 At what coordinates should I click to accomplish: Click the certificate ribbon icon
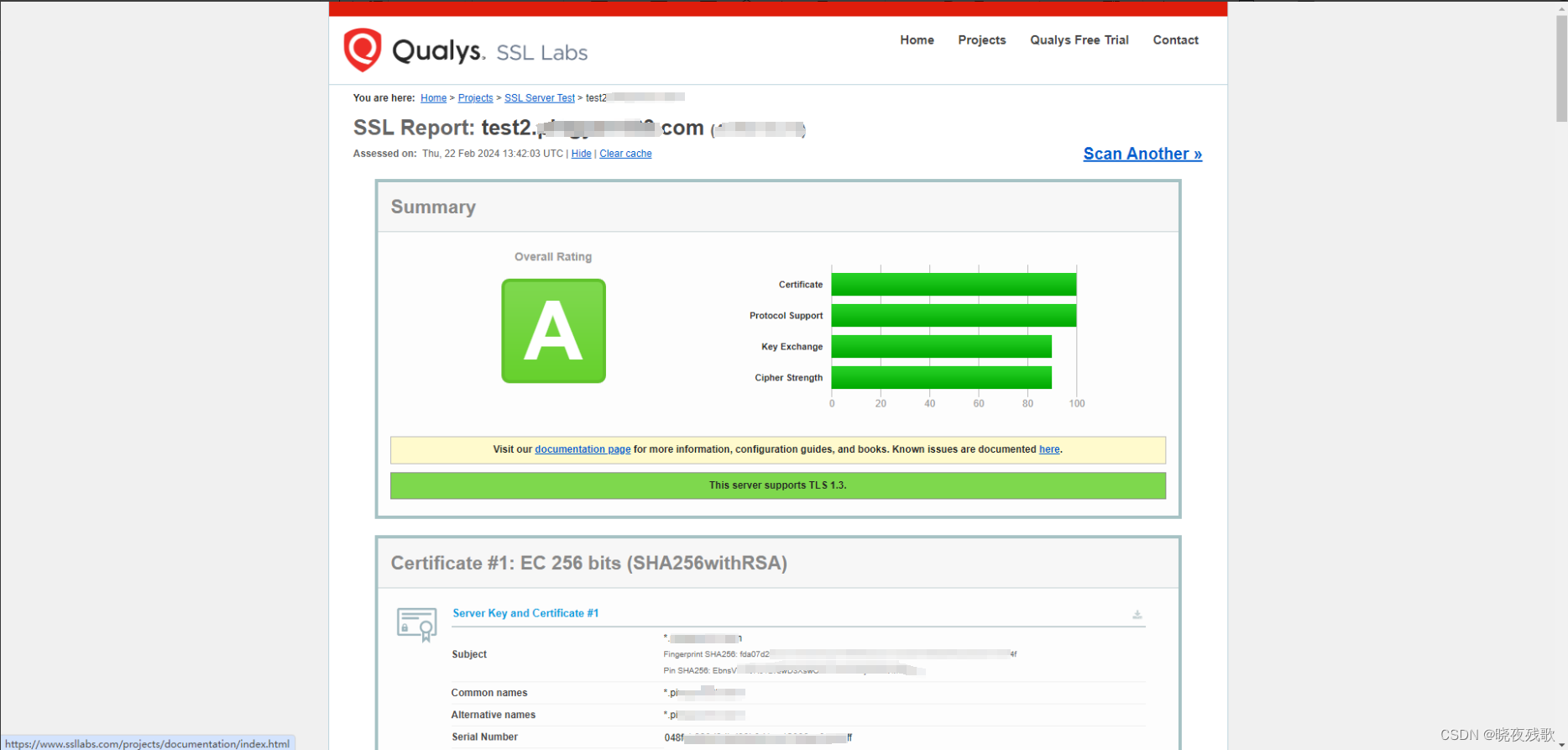[417, 625]
